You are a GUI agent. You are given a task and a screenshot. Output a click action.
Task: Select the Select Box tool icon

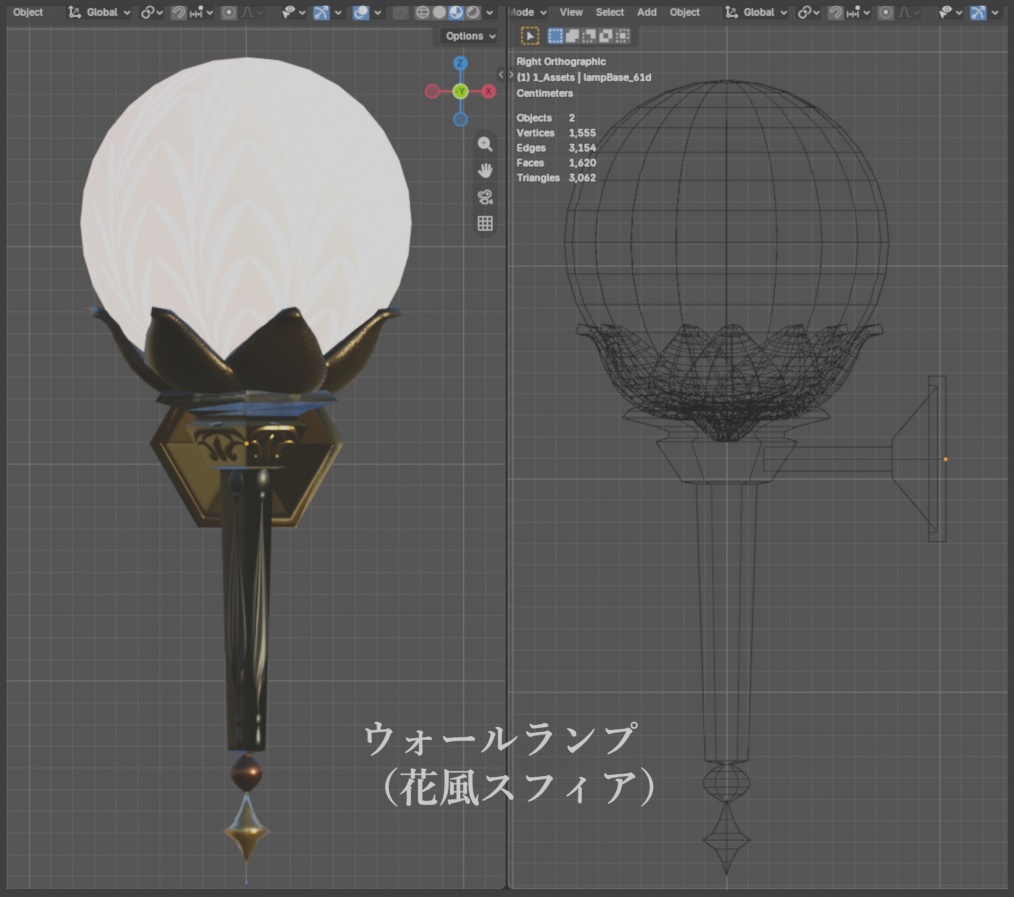point(530,36)
